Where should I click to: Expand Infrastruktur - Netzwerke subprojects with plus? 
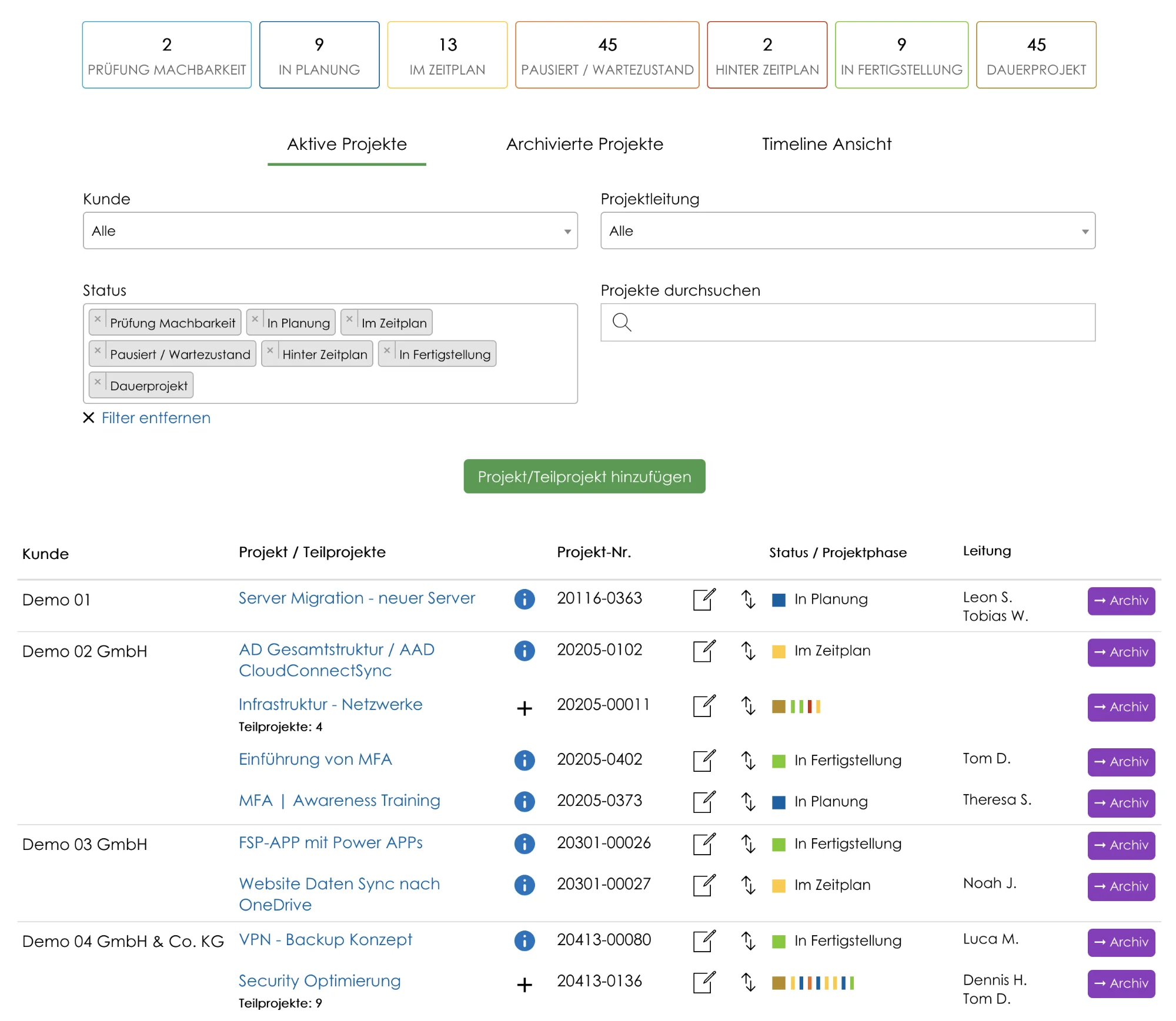[x=524, y=708]
